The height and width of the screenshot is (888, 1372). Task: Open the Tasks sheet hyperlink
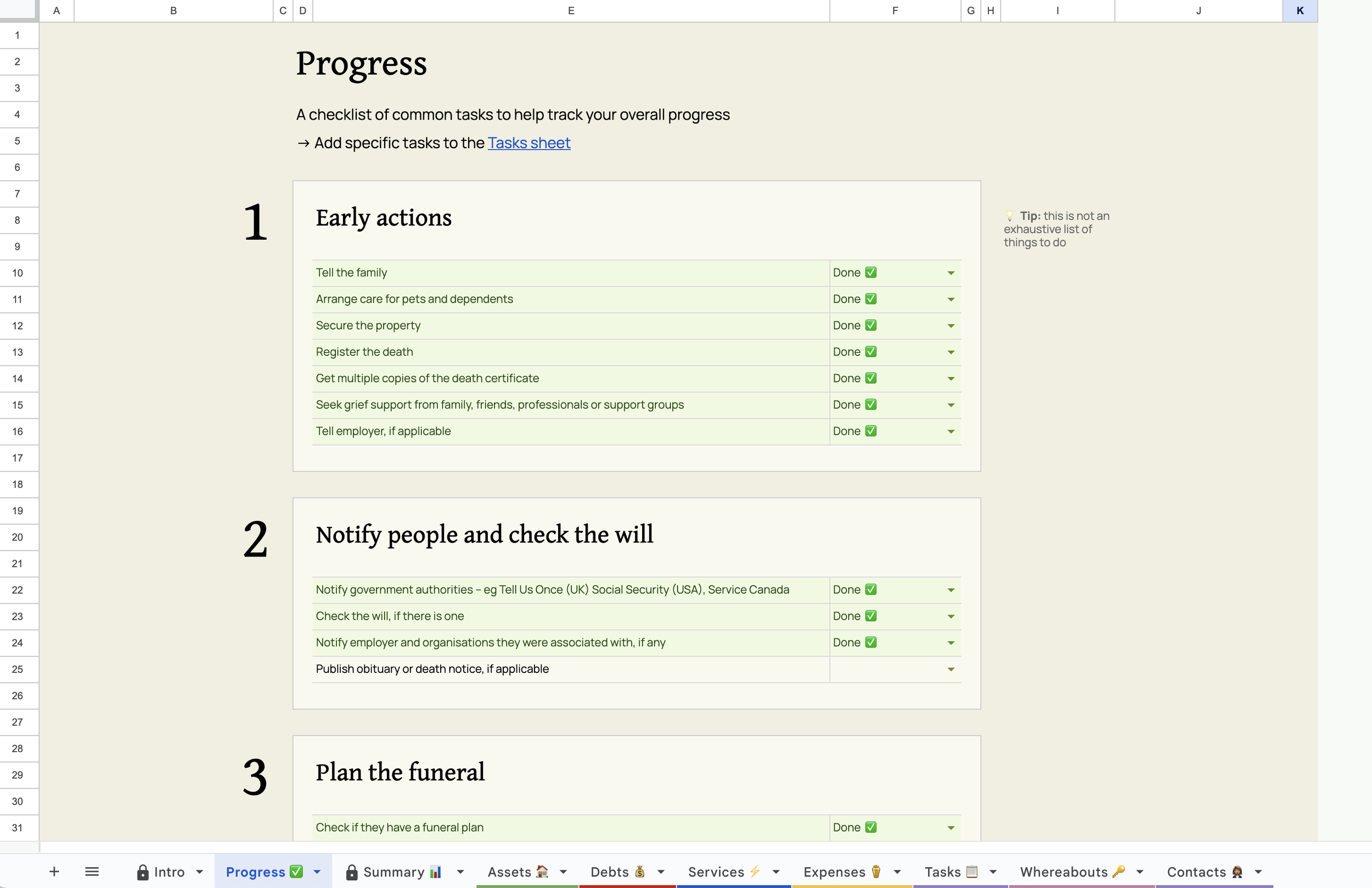[528, 143]
